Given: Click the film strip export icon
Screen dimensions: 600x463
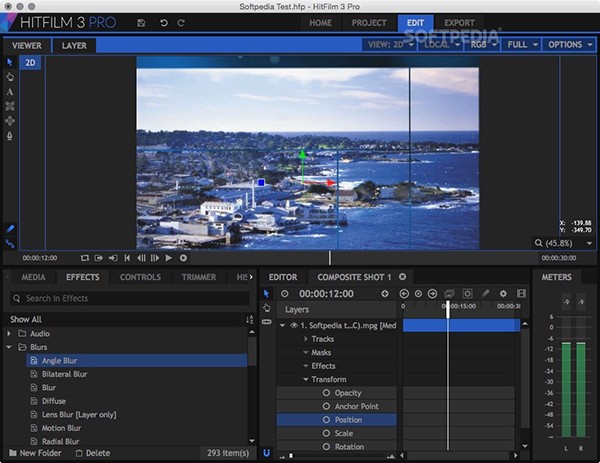Looking at the screenshot, I should 521,293.
